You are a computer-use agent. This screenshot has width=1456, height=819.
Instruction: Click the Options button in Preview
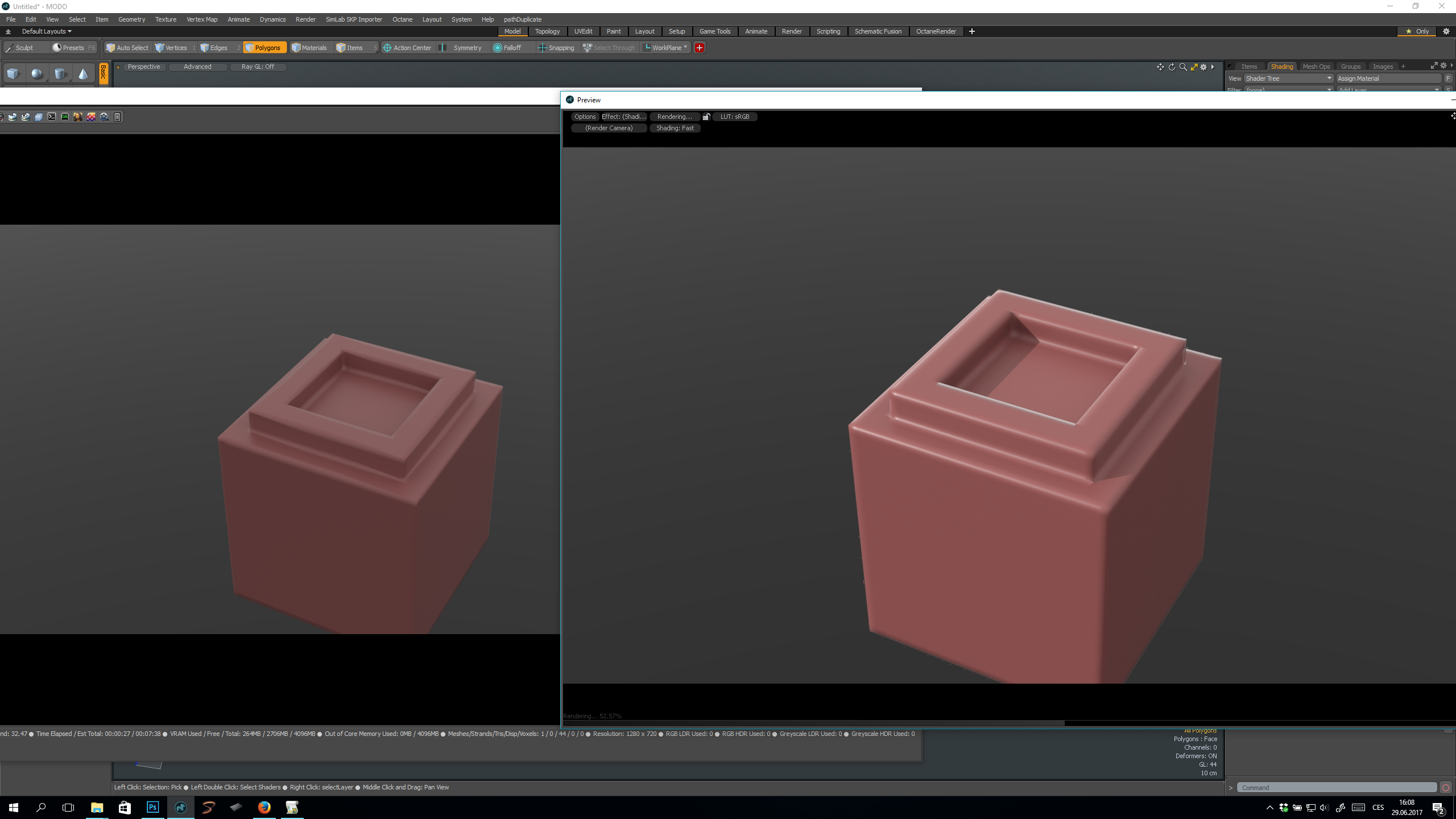[585, 117]
